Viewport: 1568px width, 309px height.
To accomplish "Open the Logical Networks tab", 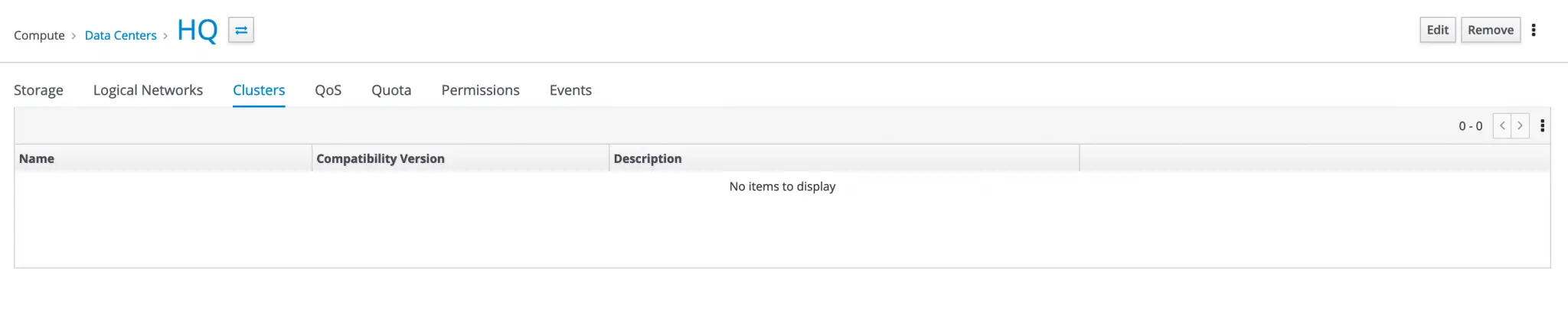I will pyautogui.click(x=148, y=90).
